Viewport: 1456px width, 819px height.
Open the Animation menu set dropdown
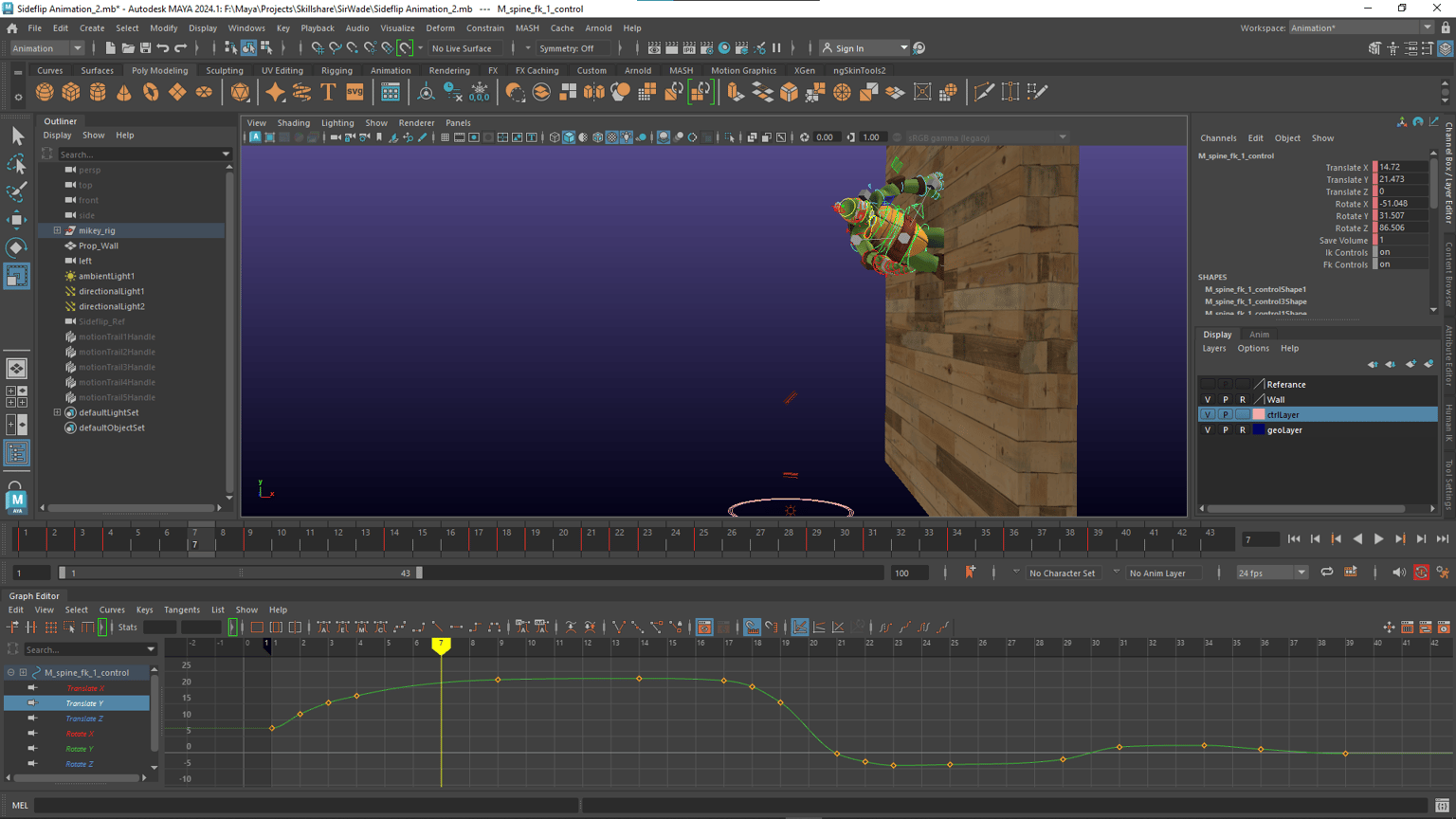[x=46, y=48]
